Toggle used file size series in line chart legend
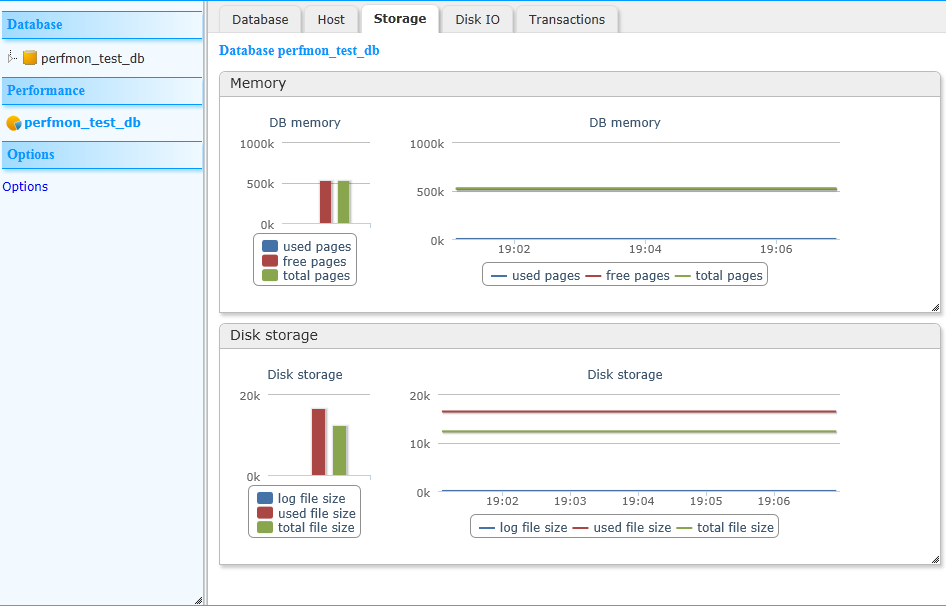Viewport: 946px width, 606px height. pos(622,528)
